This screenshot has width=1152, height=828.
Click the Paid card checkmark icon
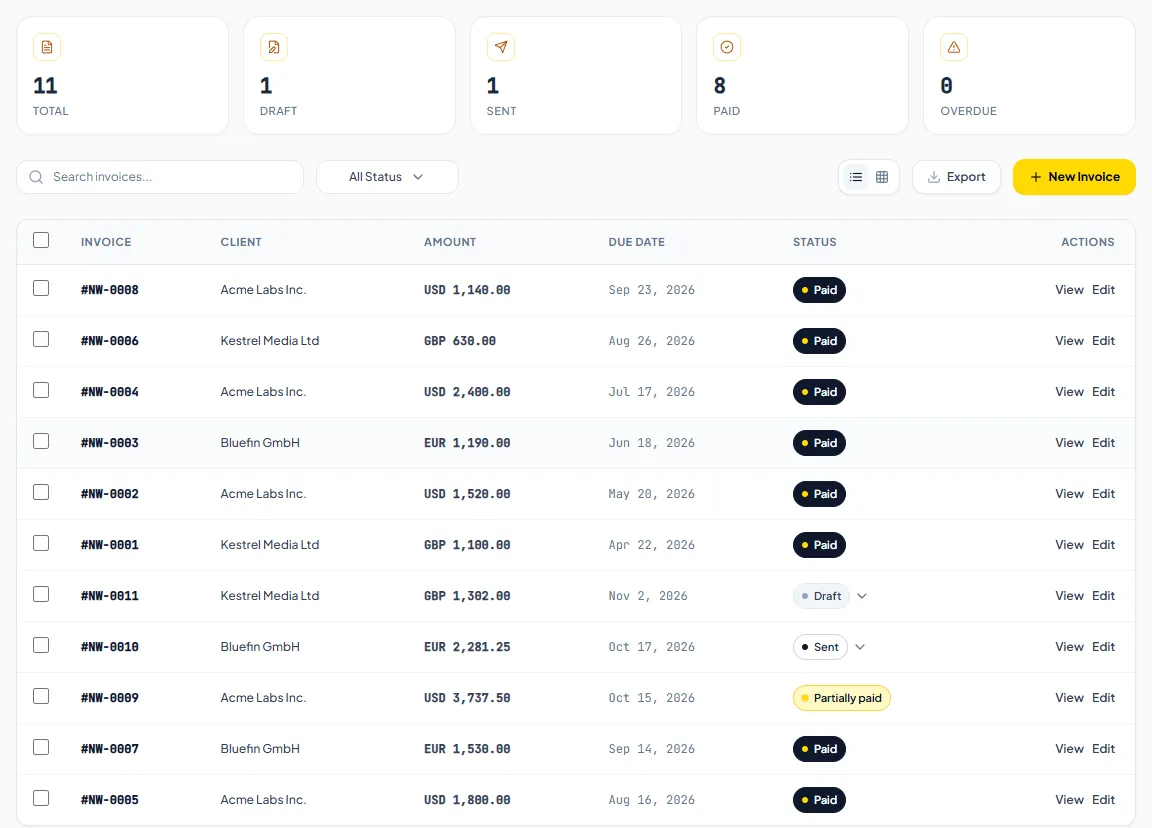click(x=727, y=47)
